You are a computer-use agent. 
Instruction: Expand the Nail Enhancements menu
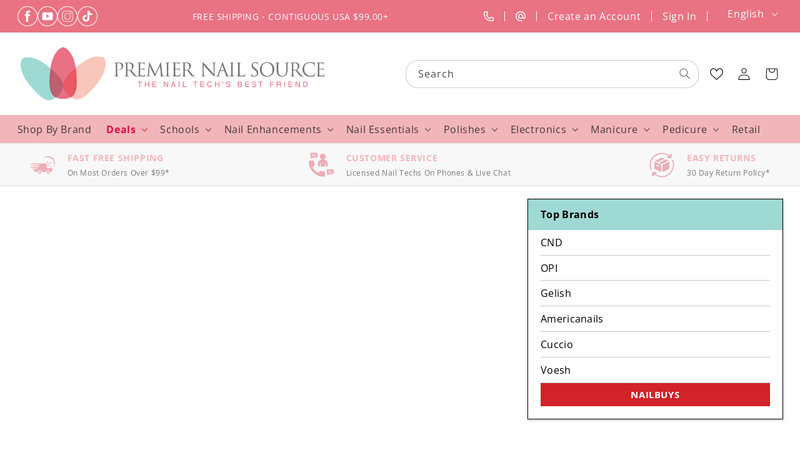[x=279, y=130]
